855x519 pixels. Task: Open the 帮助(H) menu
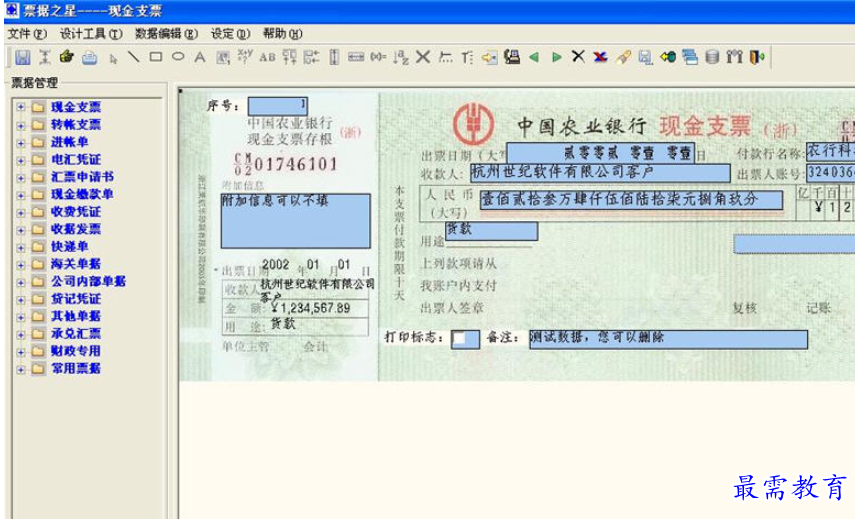coord(282,34)
